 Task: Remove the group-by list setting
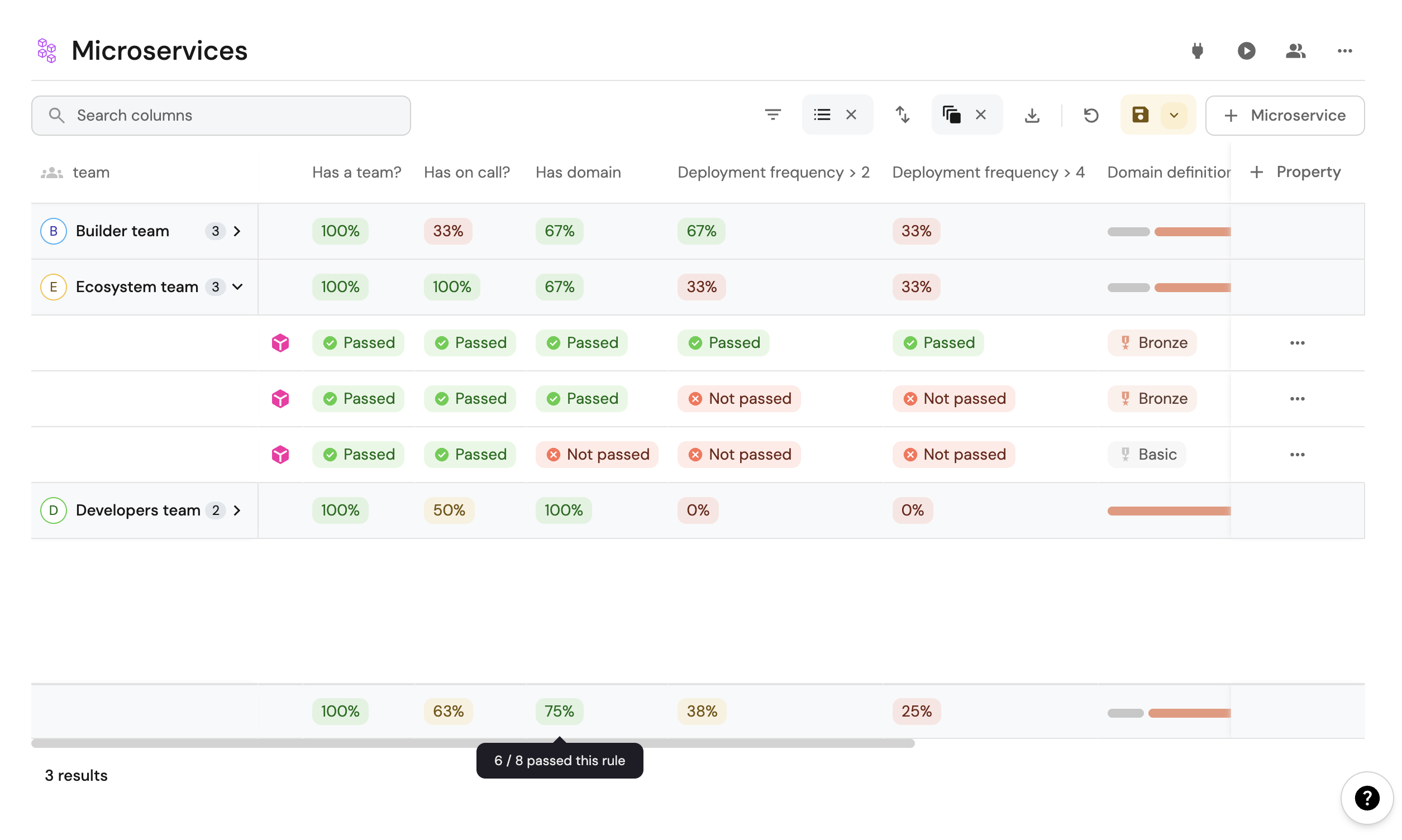(x=851, y=115)
